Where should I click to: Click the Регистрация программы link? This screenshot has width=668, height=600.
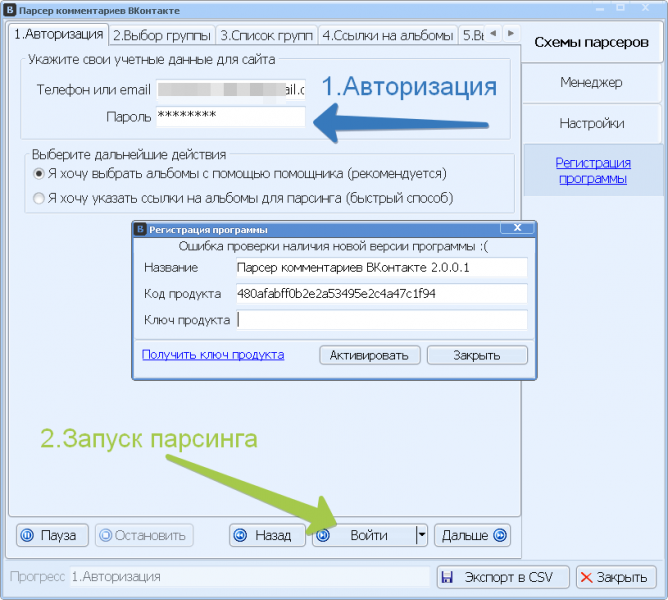pos(593,170)
